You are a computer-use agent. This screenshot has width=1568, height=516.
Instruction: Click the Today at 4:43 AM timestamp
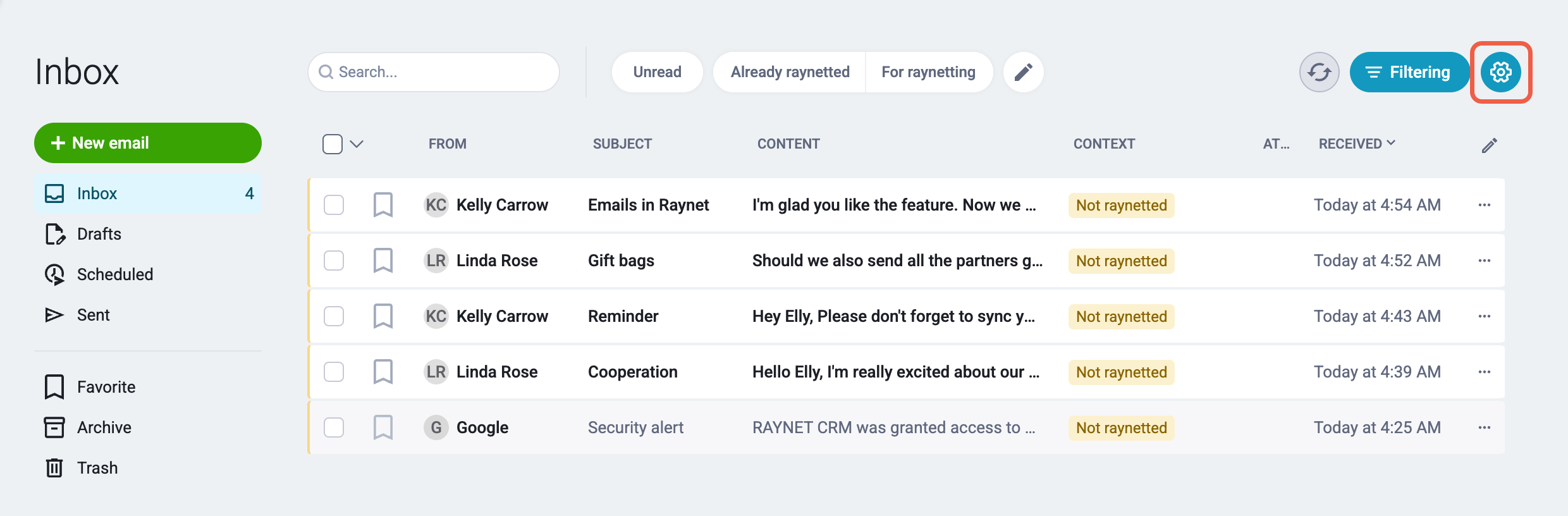coord(1377,316)
